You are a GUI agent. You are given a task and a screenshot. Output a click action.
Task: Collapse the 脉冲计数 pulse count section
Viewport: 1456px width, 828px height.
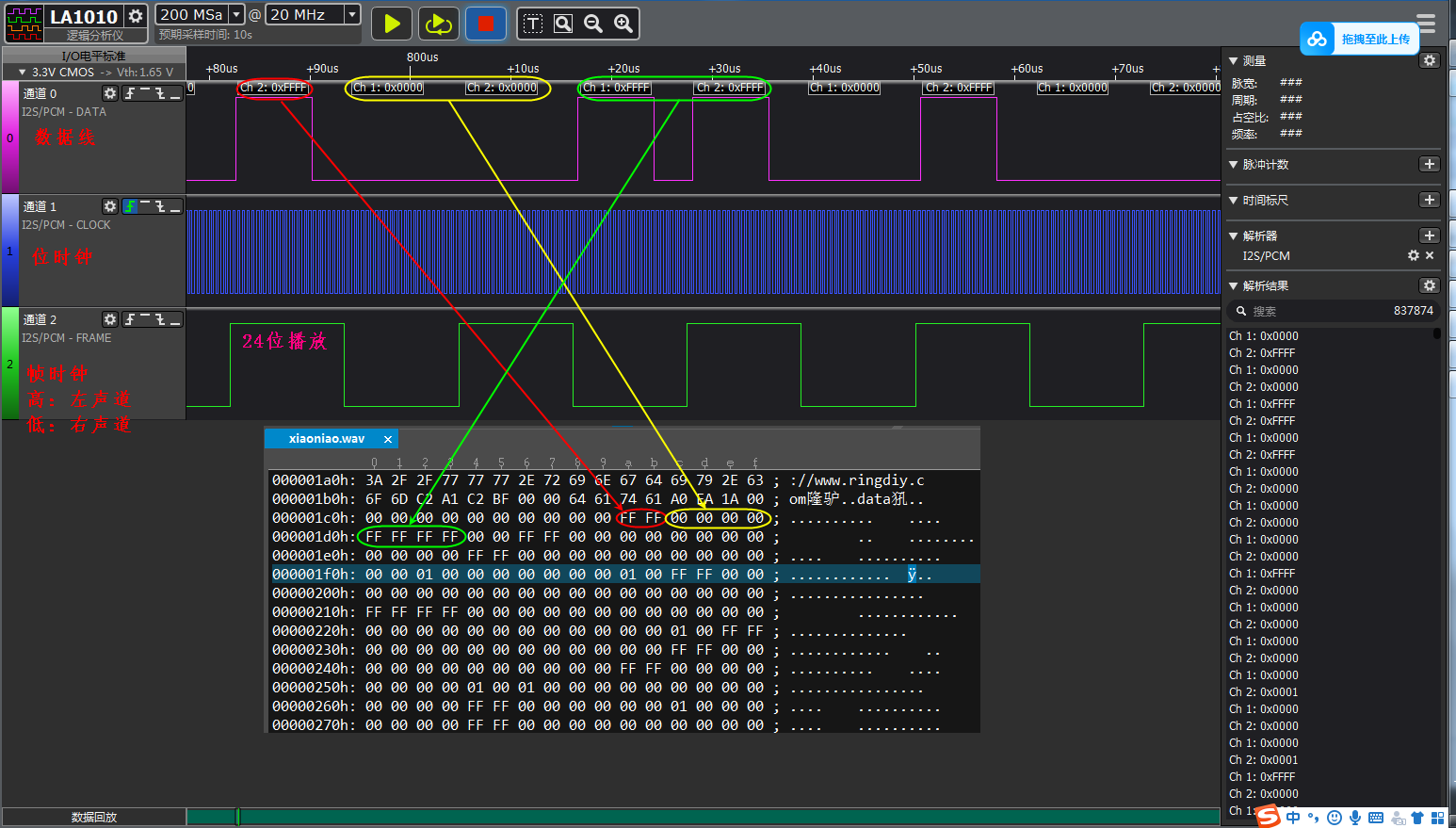click(1233, 164)
